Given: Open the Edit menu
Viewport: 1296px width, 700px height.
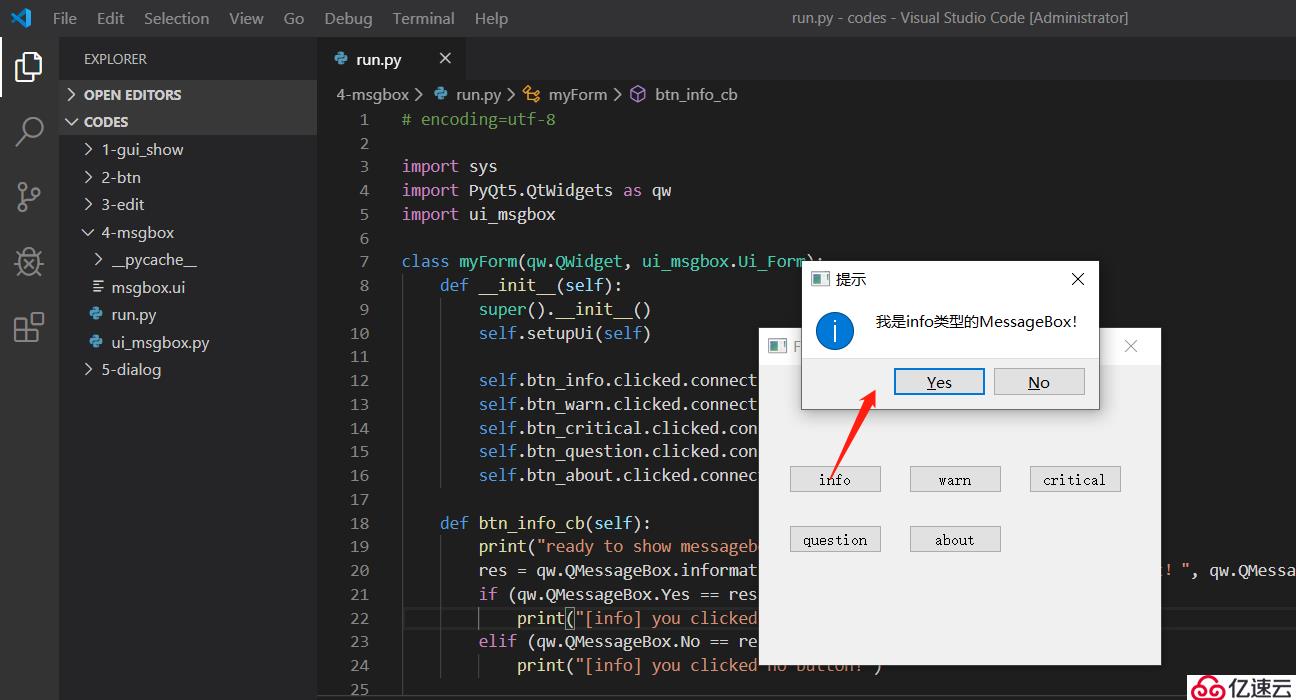Looking at the screenshot, I should click(111, 18).
